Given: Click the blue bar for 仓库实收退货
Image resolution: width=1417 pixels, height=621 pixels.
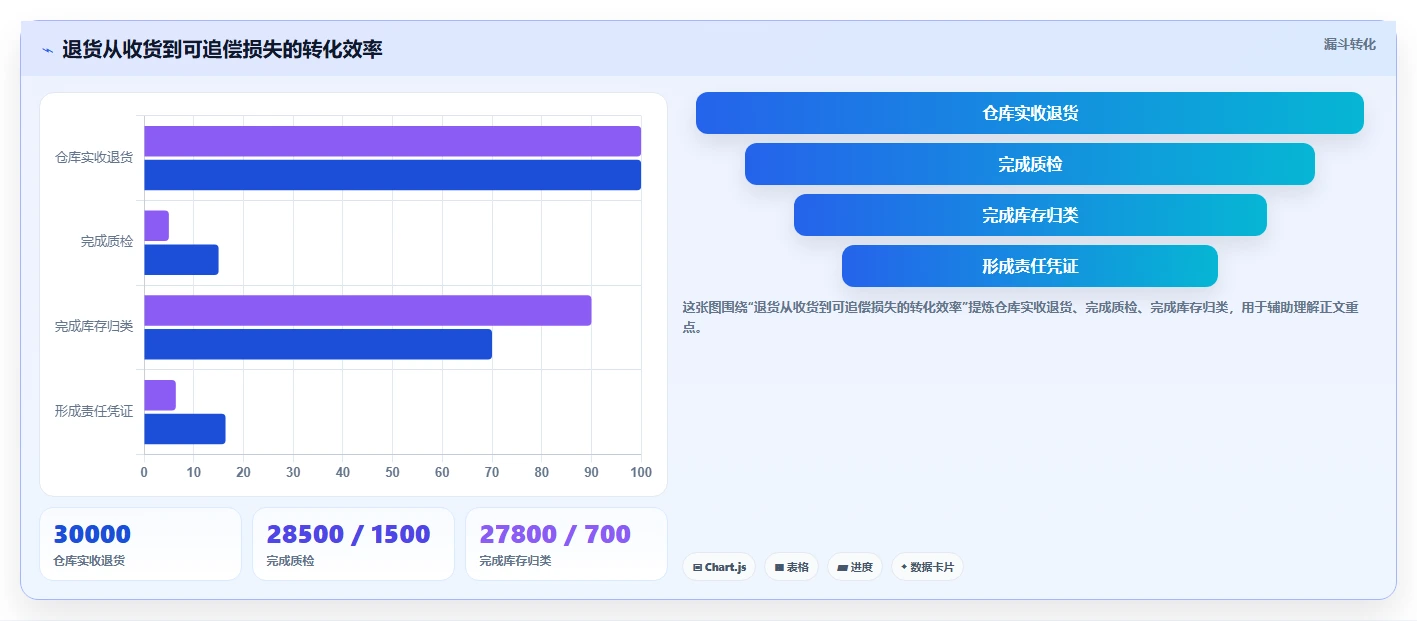Looking at the screenshot, I should tap(392, 175).
